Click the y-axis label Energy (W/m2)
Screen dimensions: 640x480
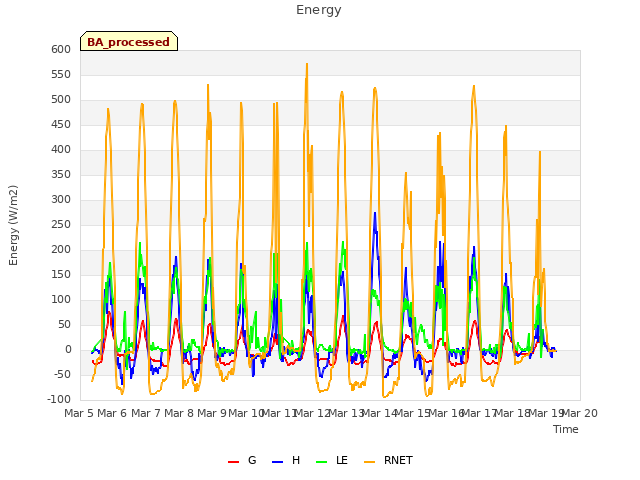(13, 225)
